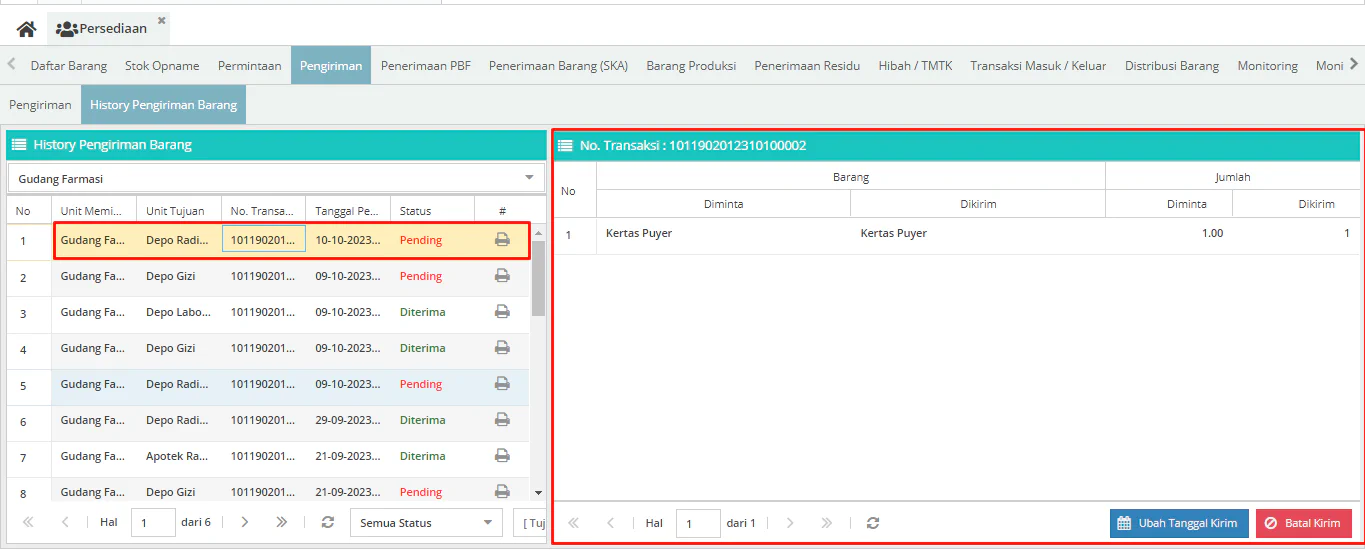This screenshot has height=550, width=1365.
Task: Open the Gudang Farmasi unit dropdown
Action: pos(276,178)
